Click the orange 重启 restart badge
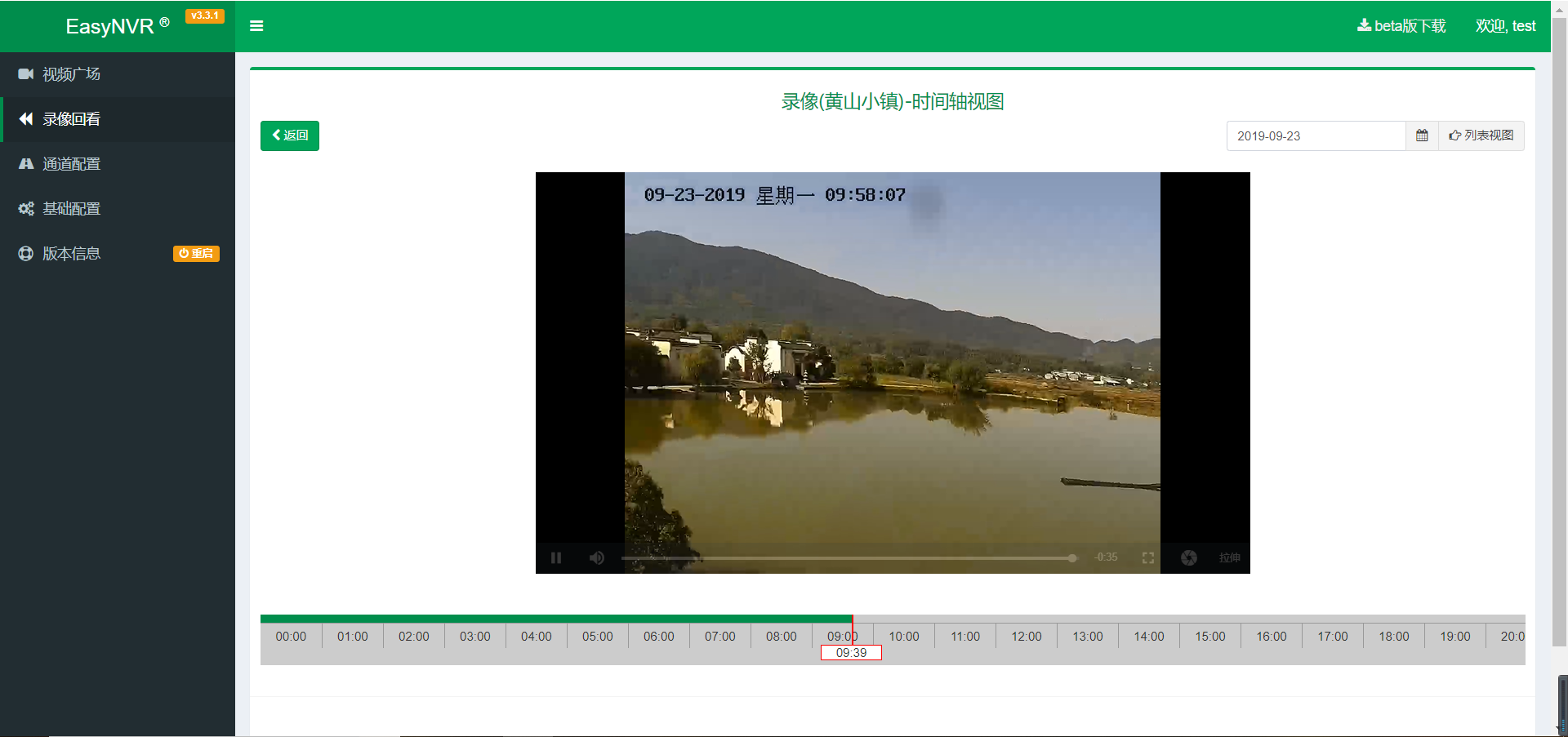Screen dimensions: 1568x737 point(196,254)
